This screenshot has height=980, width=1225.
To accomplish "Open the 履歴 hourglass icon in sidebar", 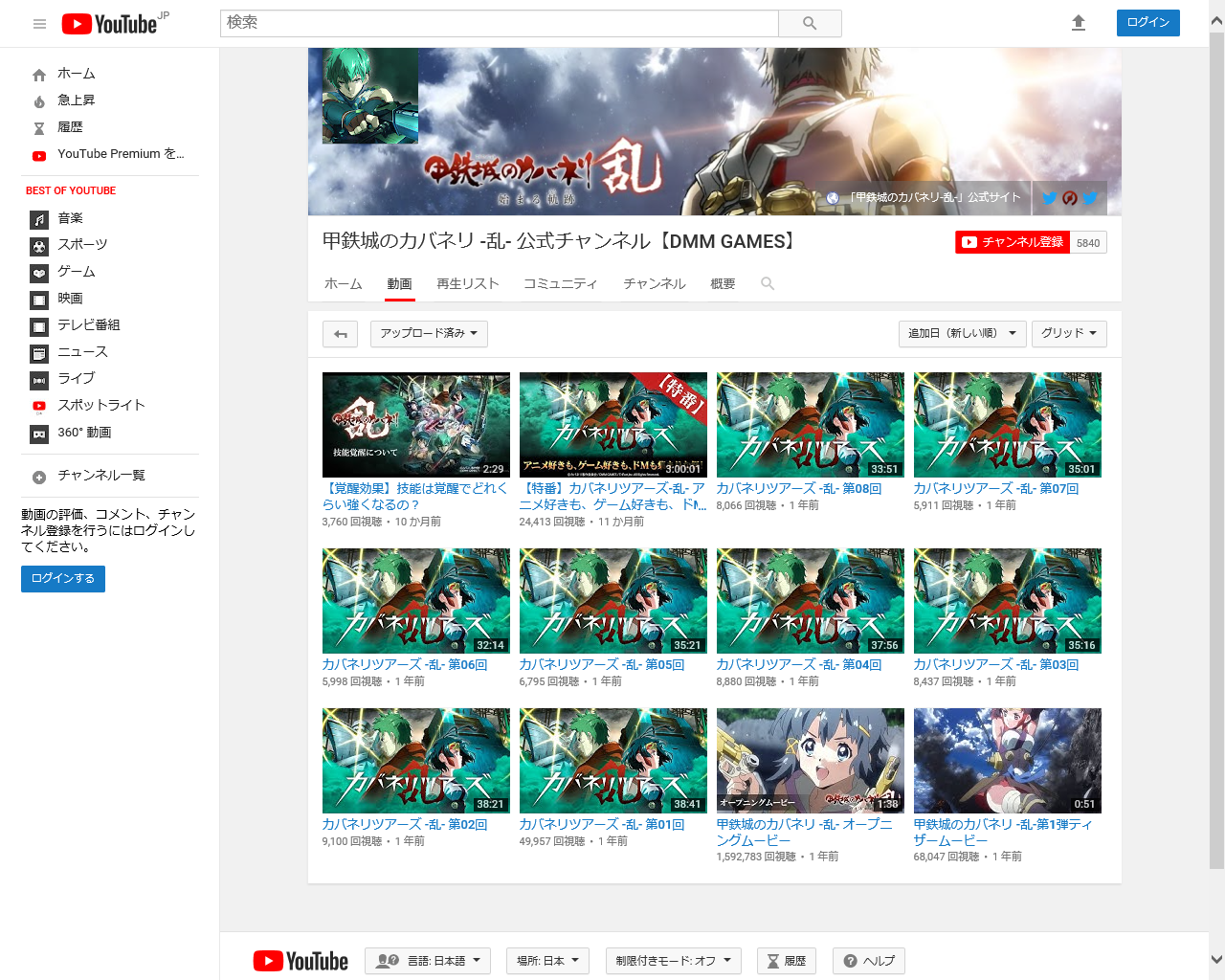I will coord(39,128).
